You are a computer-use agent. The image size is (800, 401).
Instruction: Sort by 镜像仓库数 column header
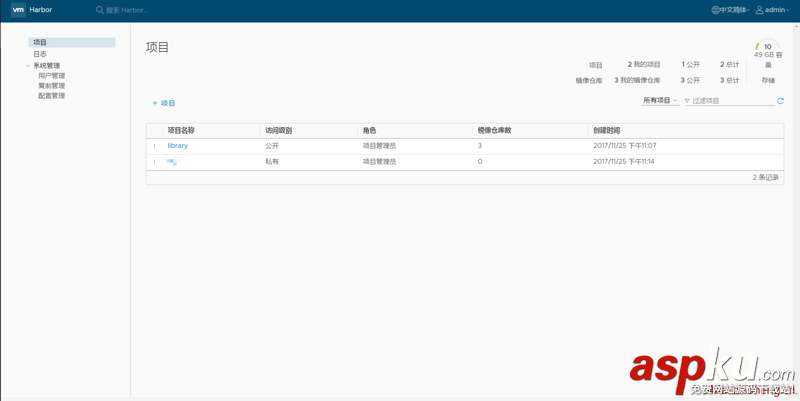(x=494, y=131)
